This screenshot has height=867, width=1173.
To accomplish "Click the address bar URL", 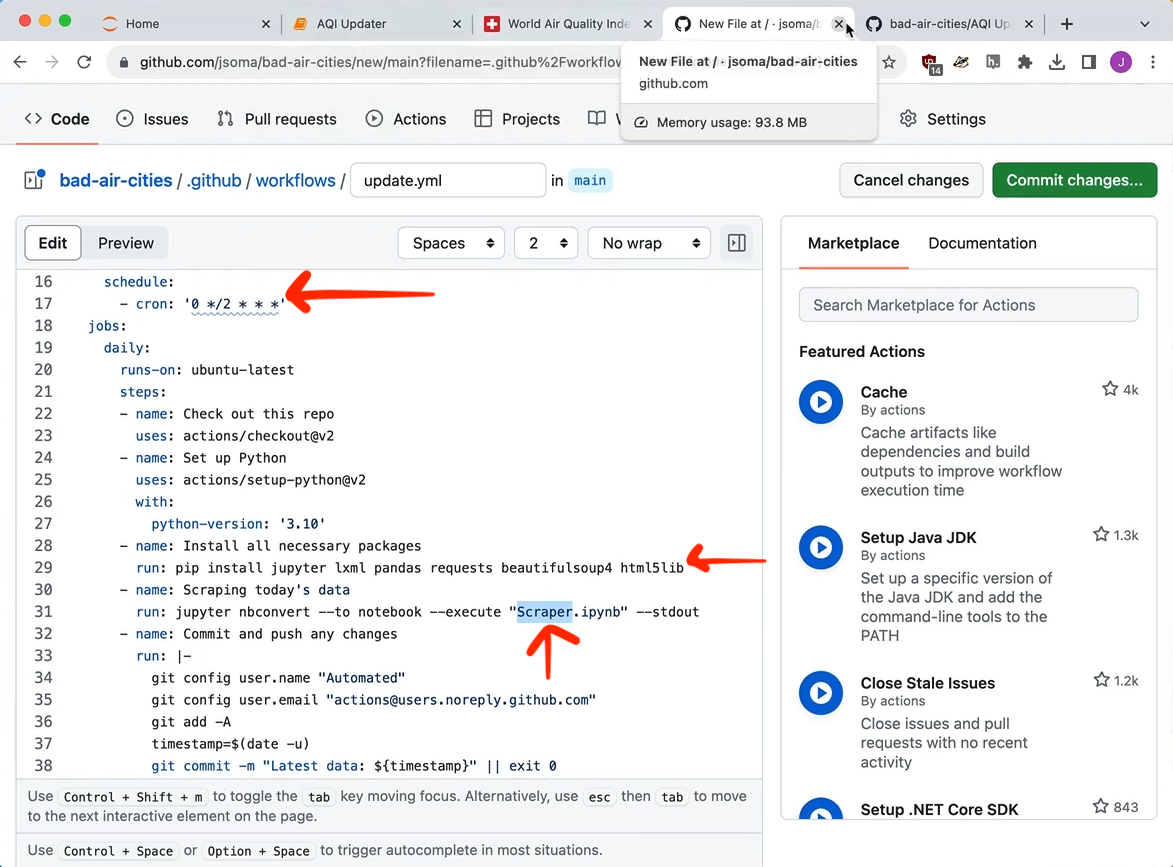I will click(380, 62).
